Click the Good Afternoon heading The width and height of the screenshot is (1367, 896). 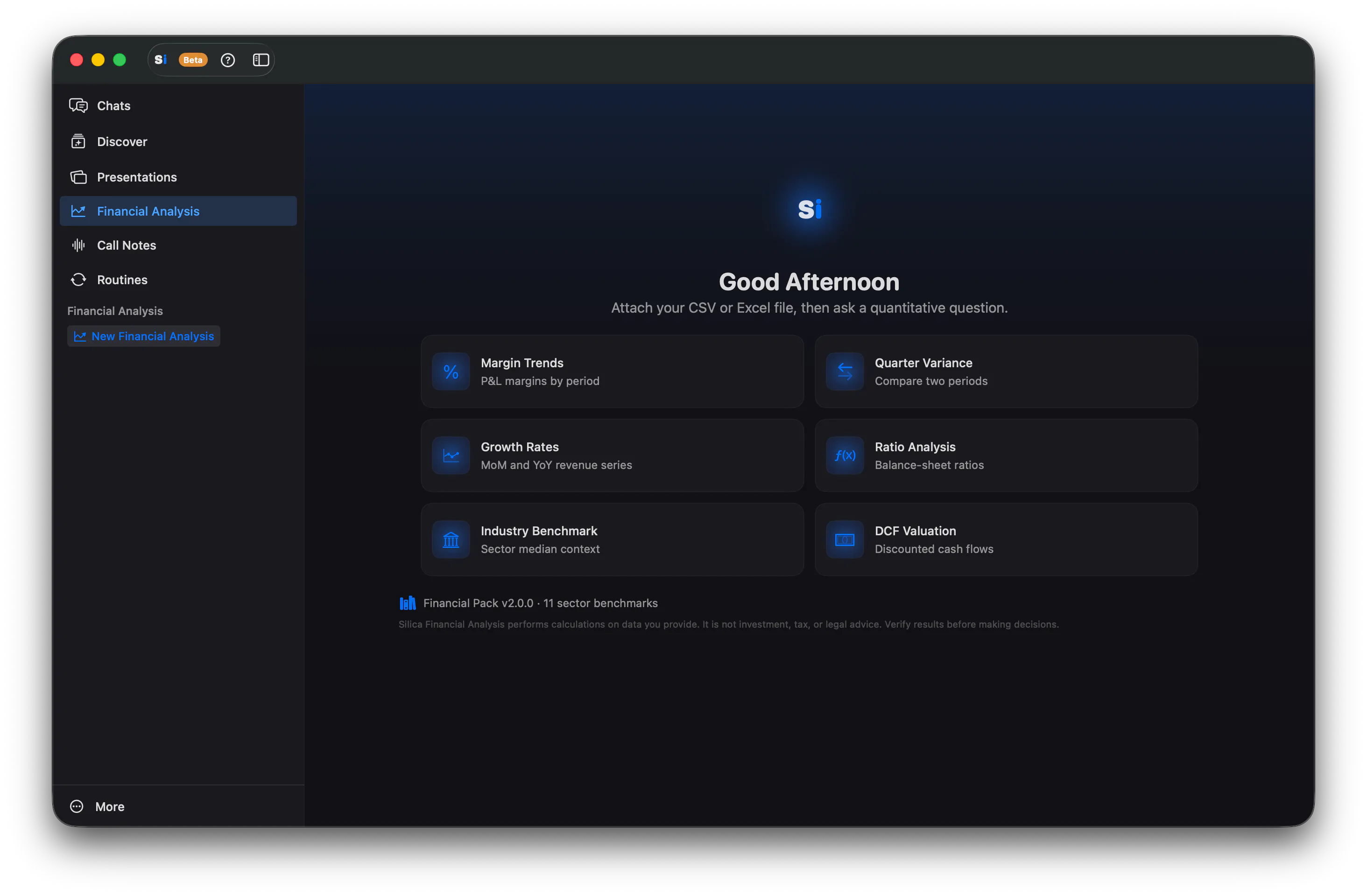point(809,282)
